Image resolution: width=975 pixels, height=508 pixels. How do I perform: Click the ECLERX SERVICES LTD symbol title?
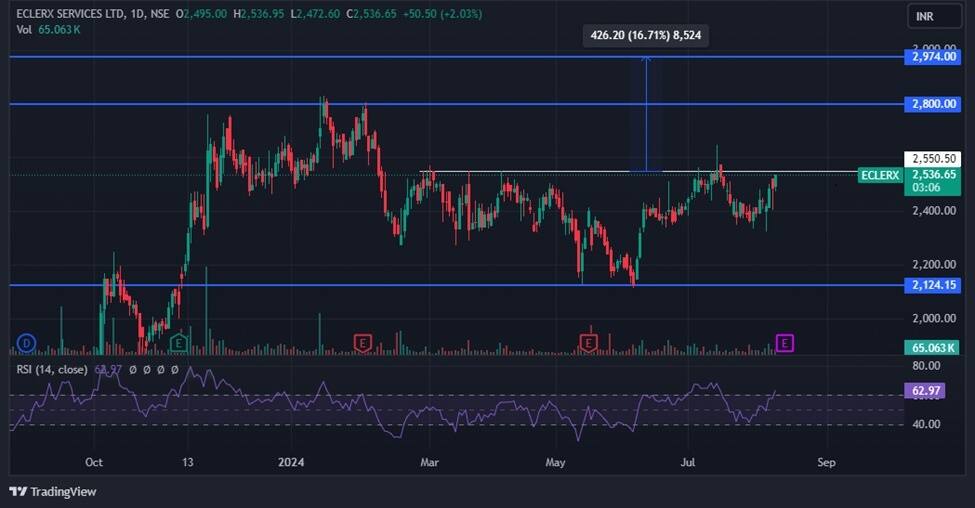click(x=70, y=14)
